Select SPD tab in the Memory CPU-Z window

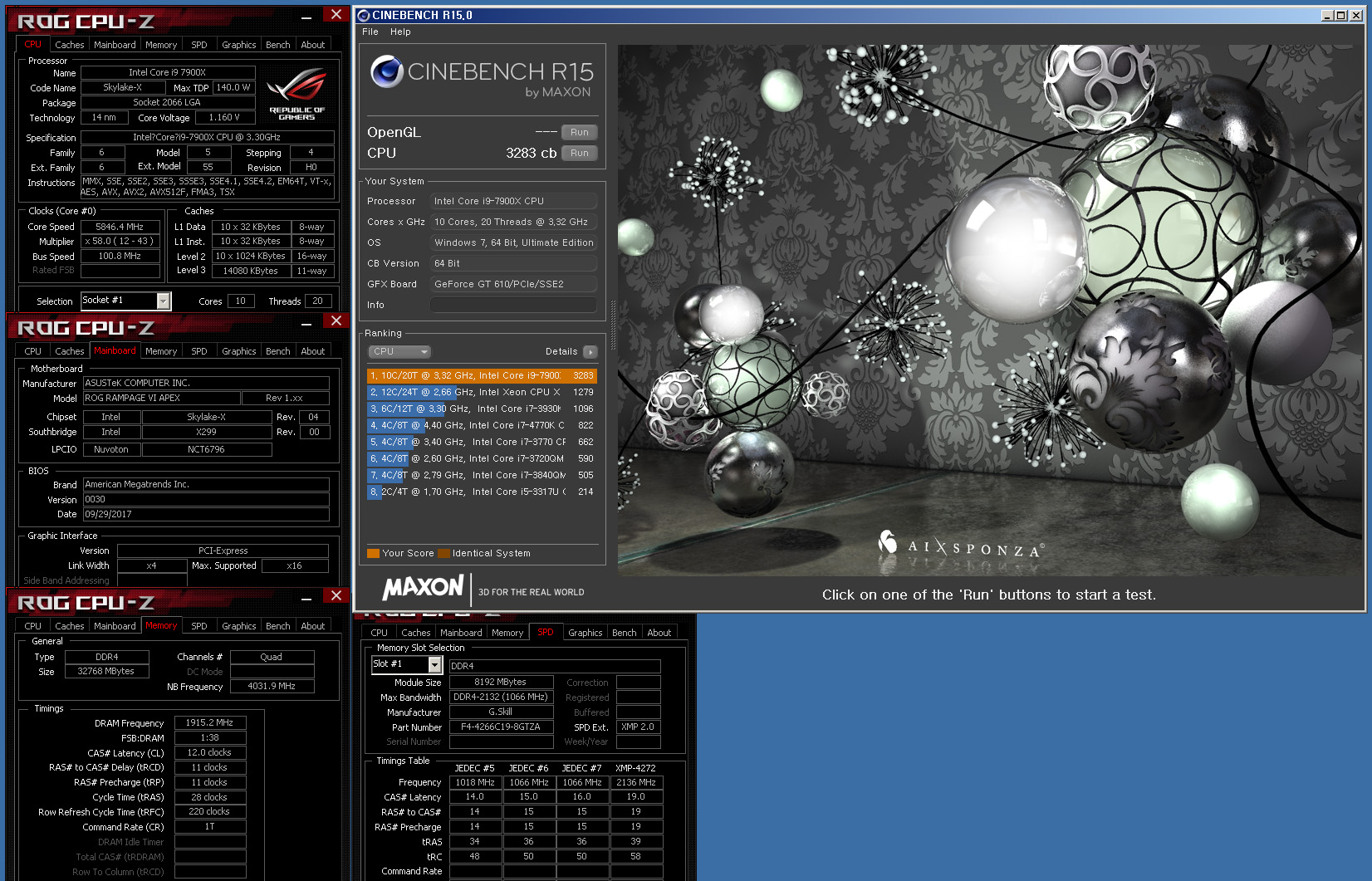pos(199,626)
